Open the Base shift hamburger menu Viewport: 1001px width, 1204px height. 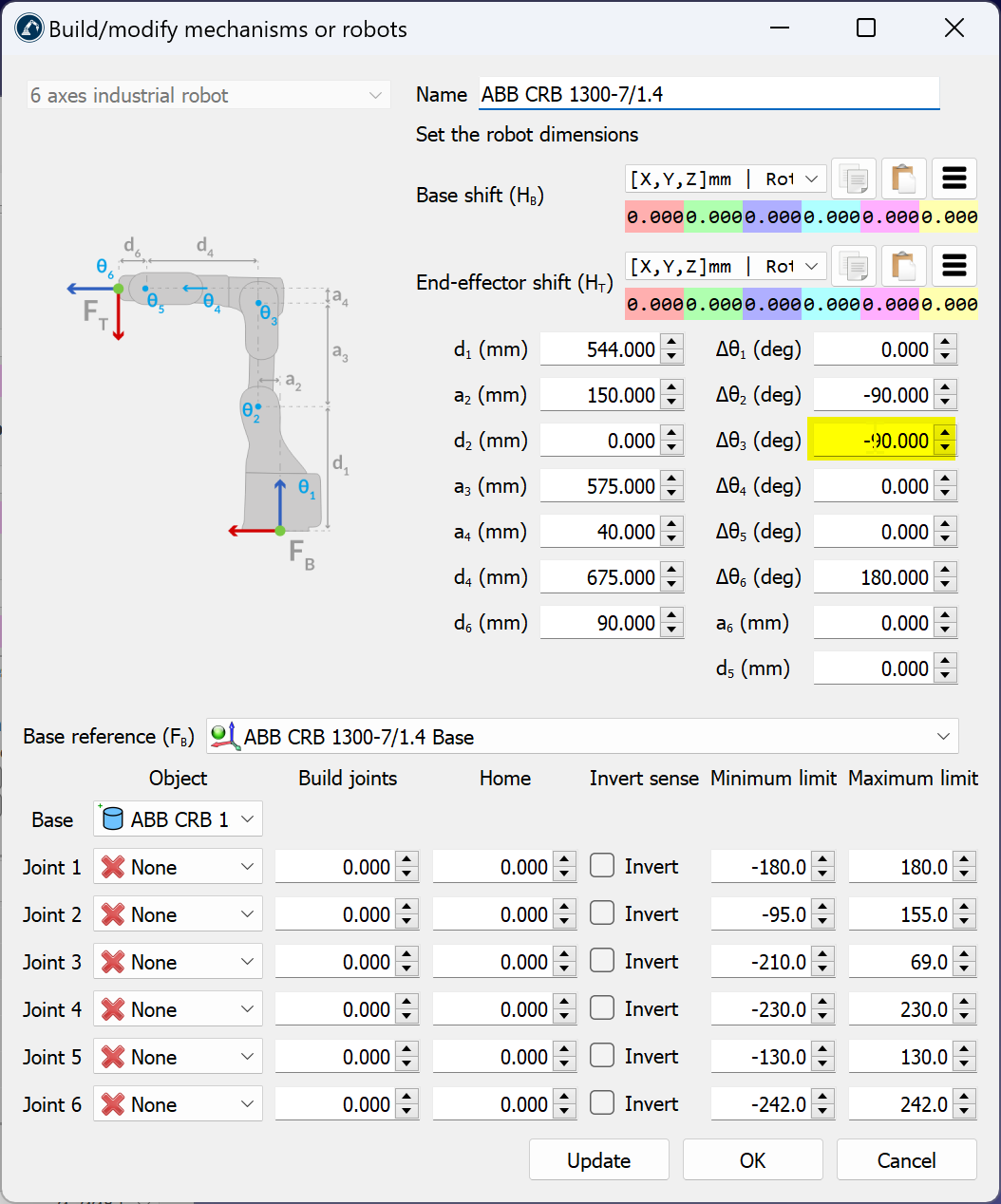pyautogui.click(x=954, y=179)
